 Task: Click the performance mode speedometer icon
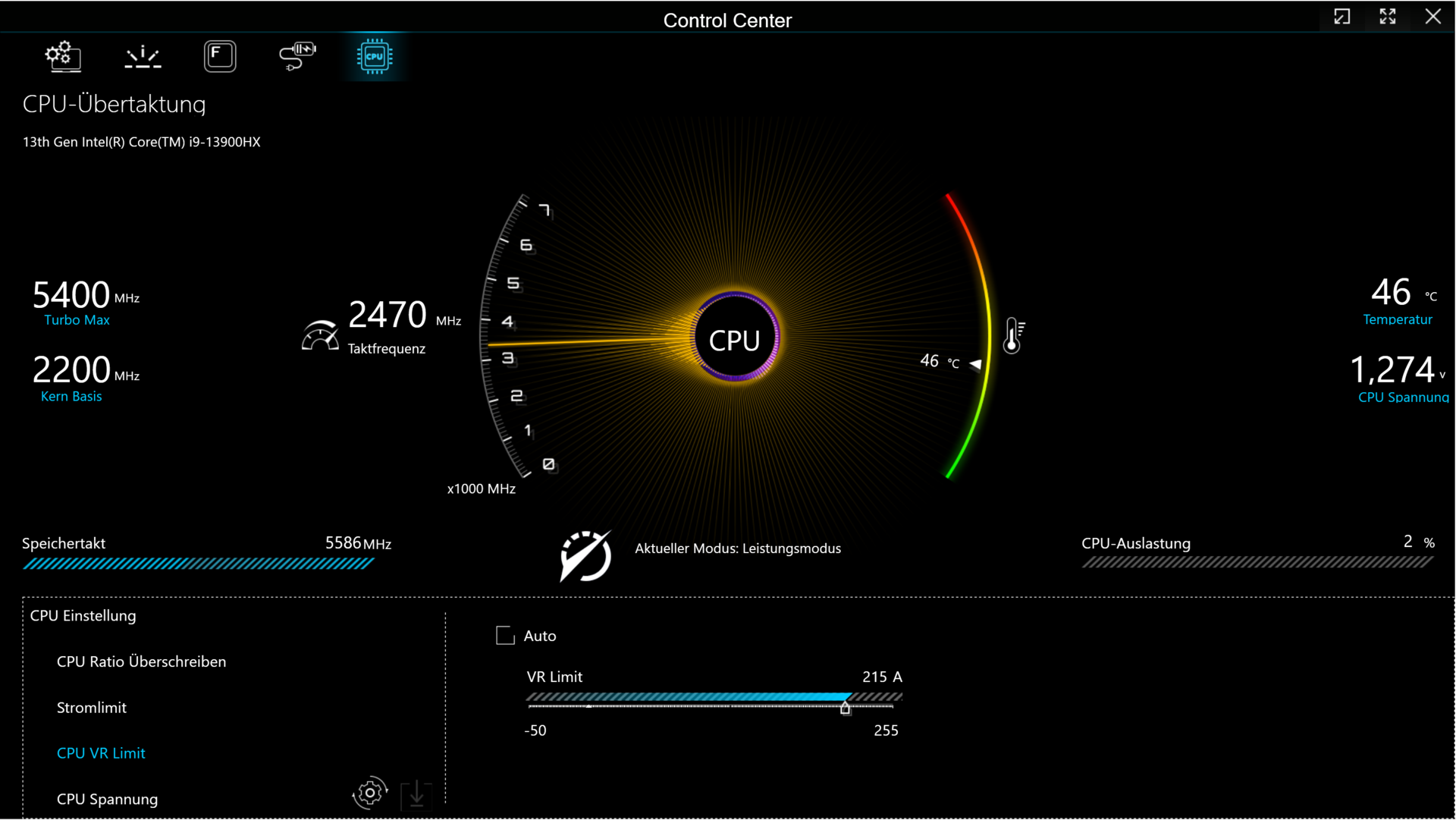tap(585, 556)
